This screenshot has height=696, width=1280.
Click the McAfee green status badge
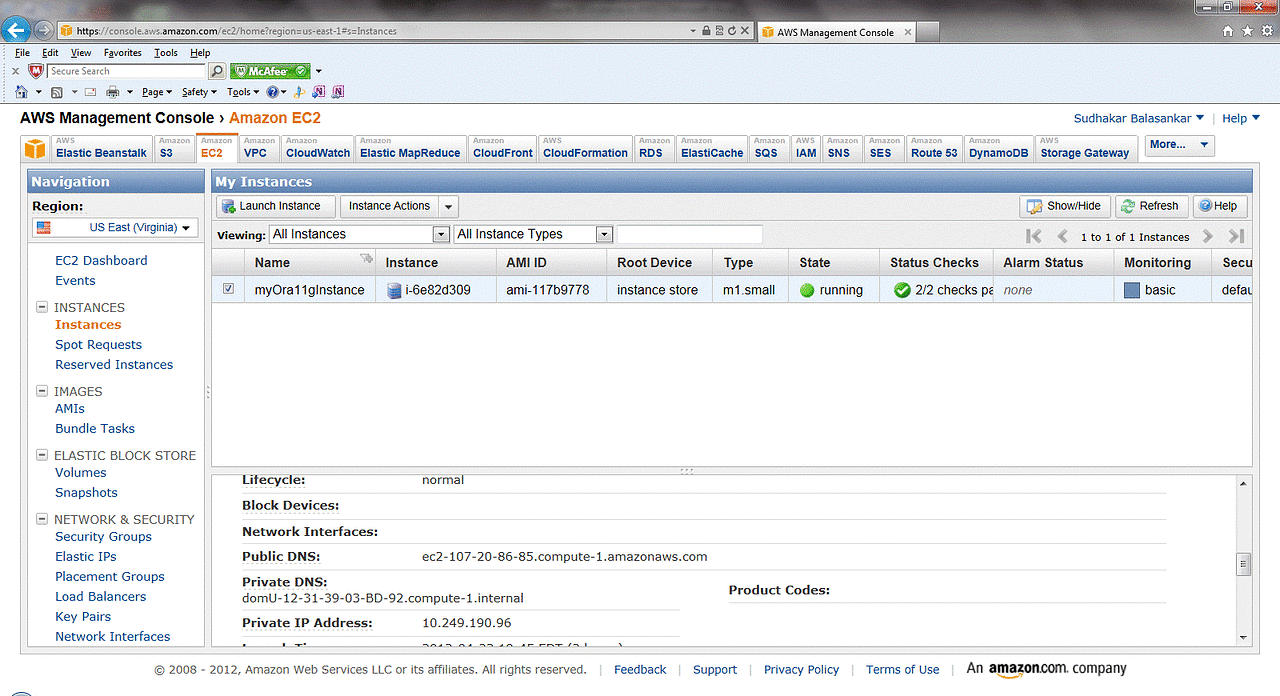pos(270,71)
